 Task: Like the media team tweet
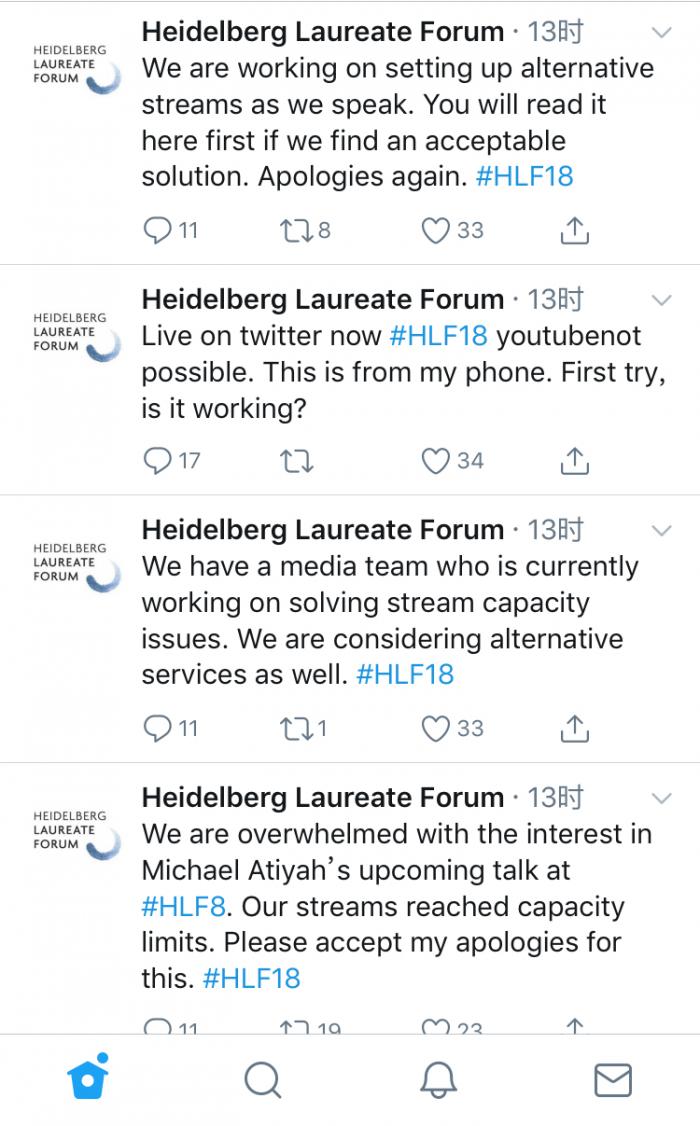click(x=435, y=729)
